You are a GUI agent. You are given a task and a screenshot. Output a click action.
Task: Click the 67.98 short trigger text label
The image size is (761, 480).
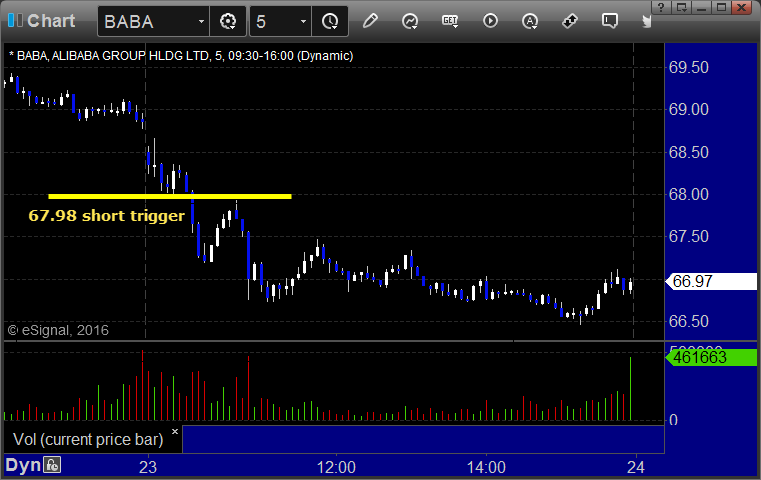point(106,215)
